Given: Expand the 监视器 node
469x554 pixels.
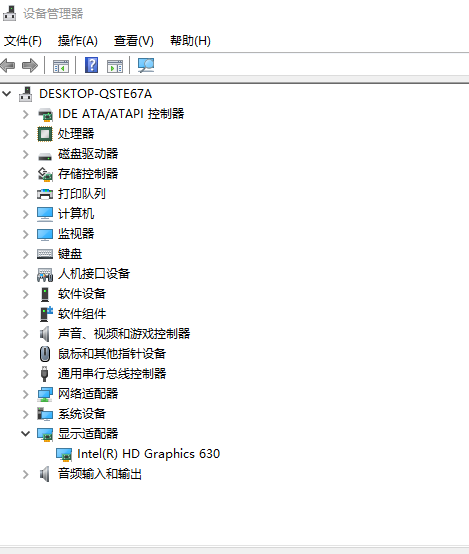Looking at the screenshot, I should 25,234.
